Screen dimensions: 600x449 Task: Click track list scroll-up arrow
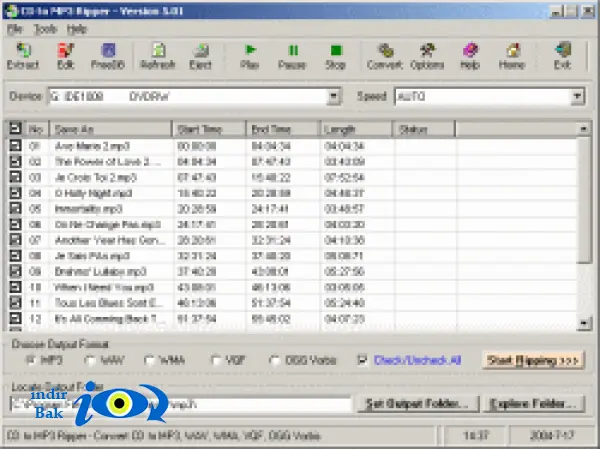[584, 129]
